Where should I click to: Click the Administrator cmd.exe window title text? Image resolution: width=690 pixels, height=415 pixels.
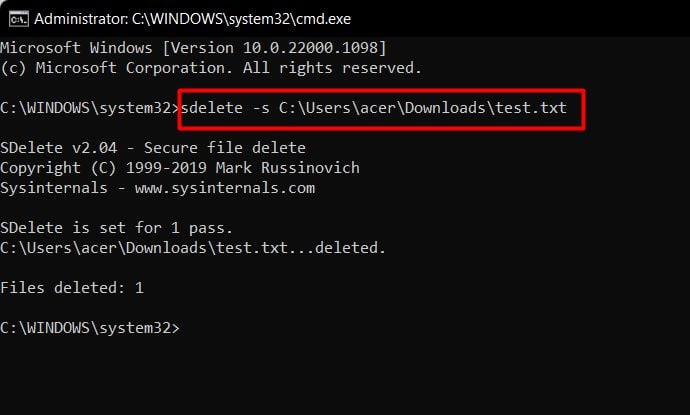[192, 19]
